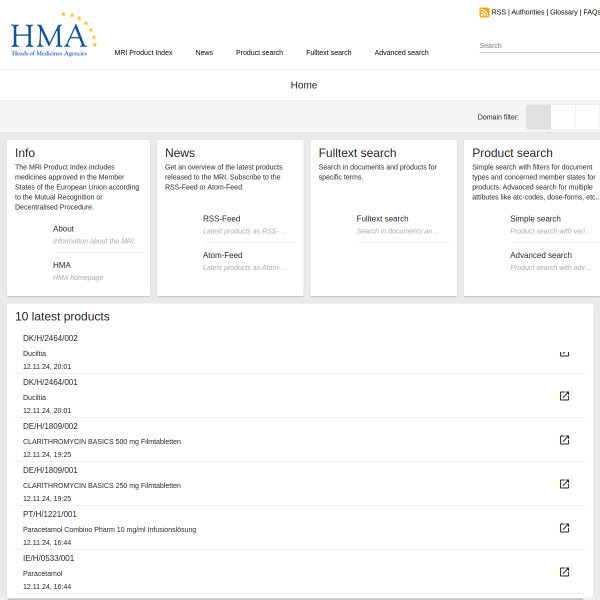Open the FAQs link

(x=592, y=12)
